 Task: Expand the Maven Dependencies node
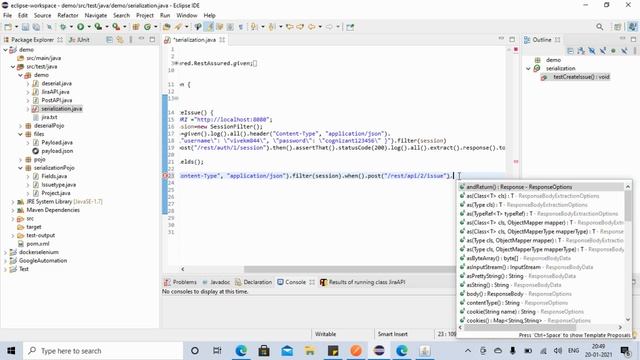coord(13,210)
